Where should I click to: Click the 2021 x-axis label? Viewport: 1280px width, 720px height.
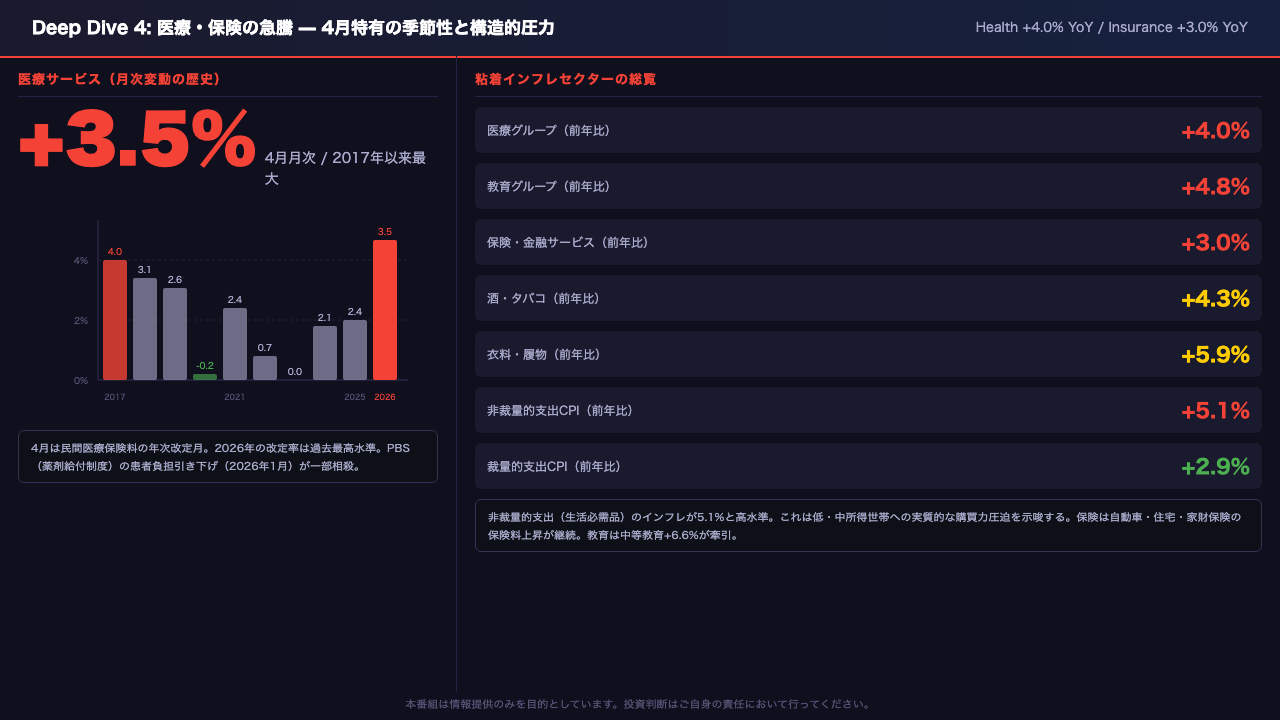point(235,397)
